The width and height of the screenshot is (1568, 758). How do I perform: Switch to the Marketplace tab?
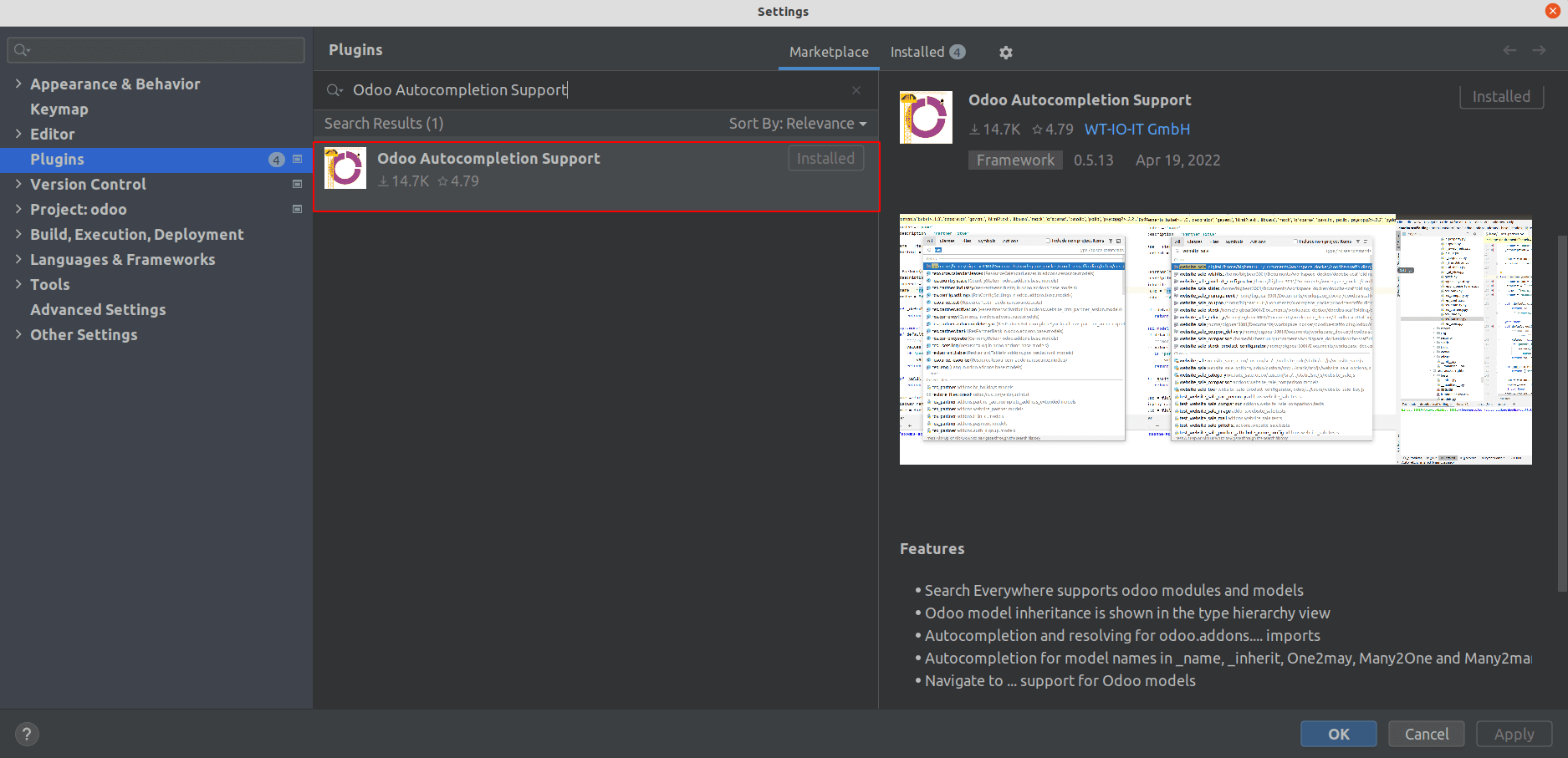pyautogui.click(x=829, y=52)
